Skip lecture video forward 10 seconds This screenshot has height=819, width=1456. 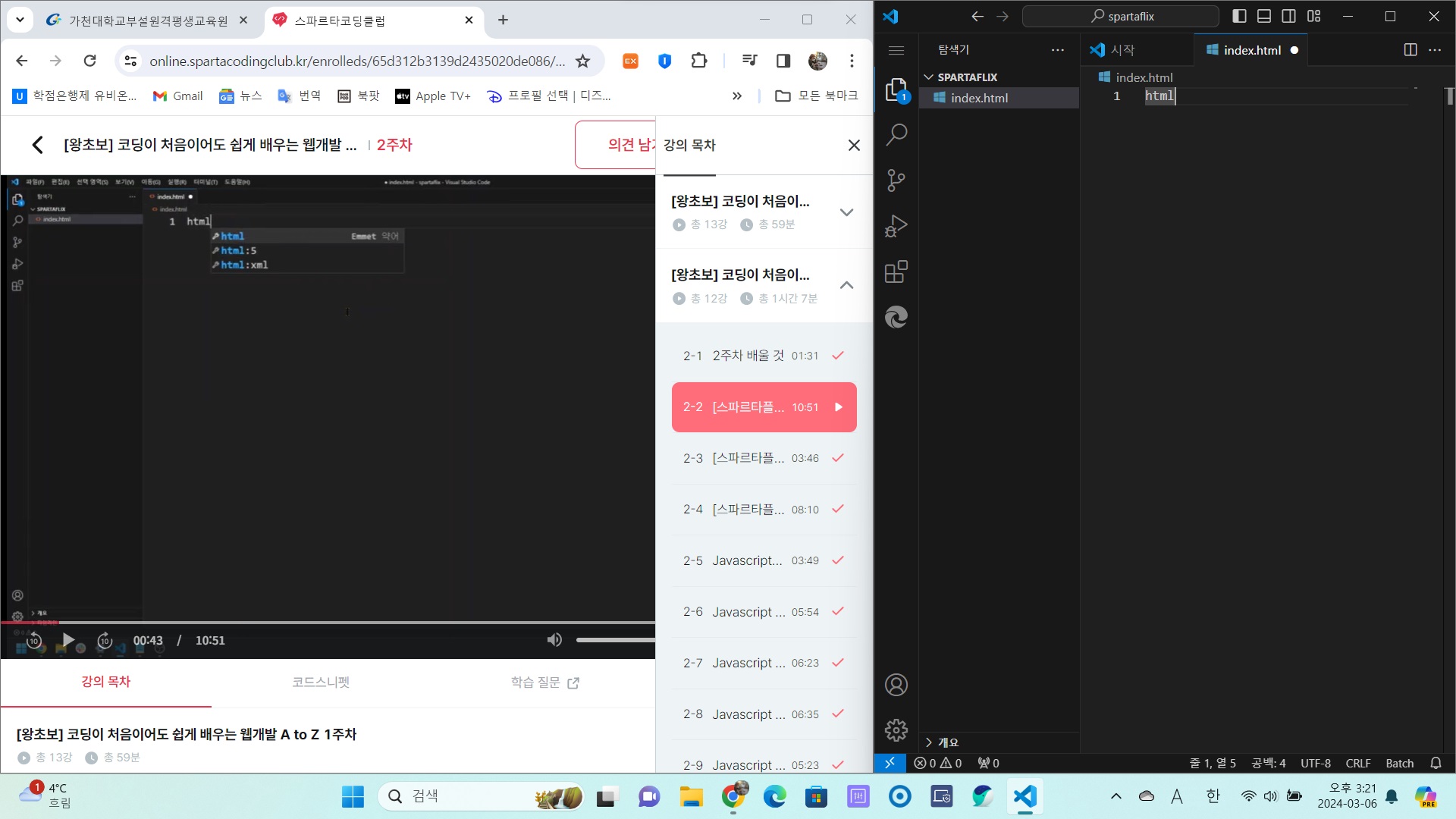coord(105,640)
